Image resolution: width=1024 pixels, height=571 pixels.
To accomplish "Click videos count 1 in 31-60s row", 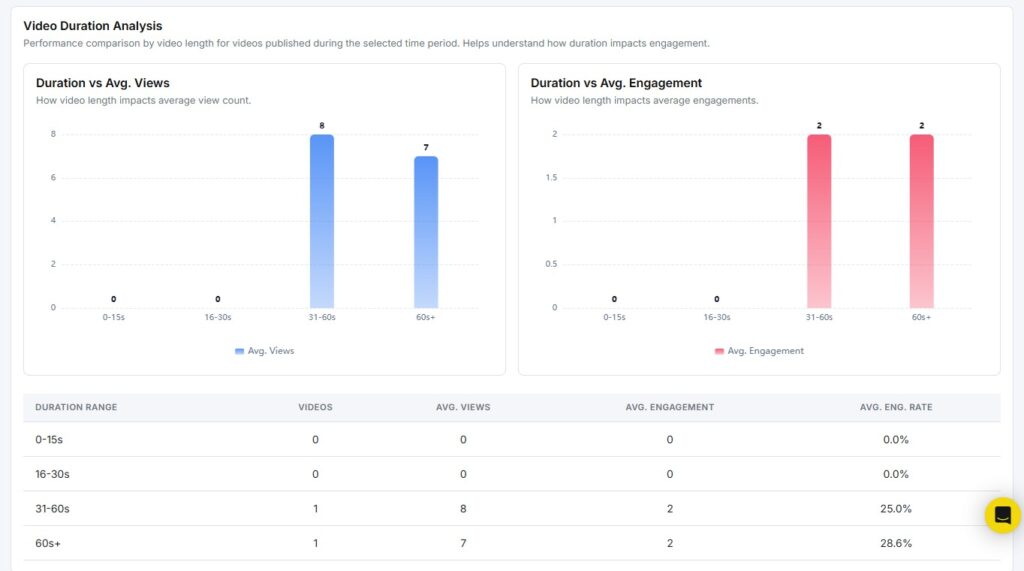I will (315, 509).
